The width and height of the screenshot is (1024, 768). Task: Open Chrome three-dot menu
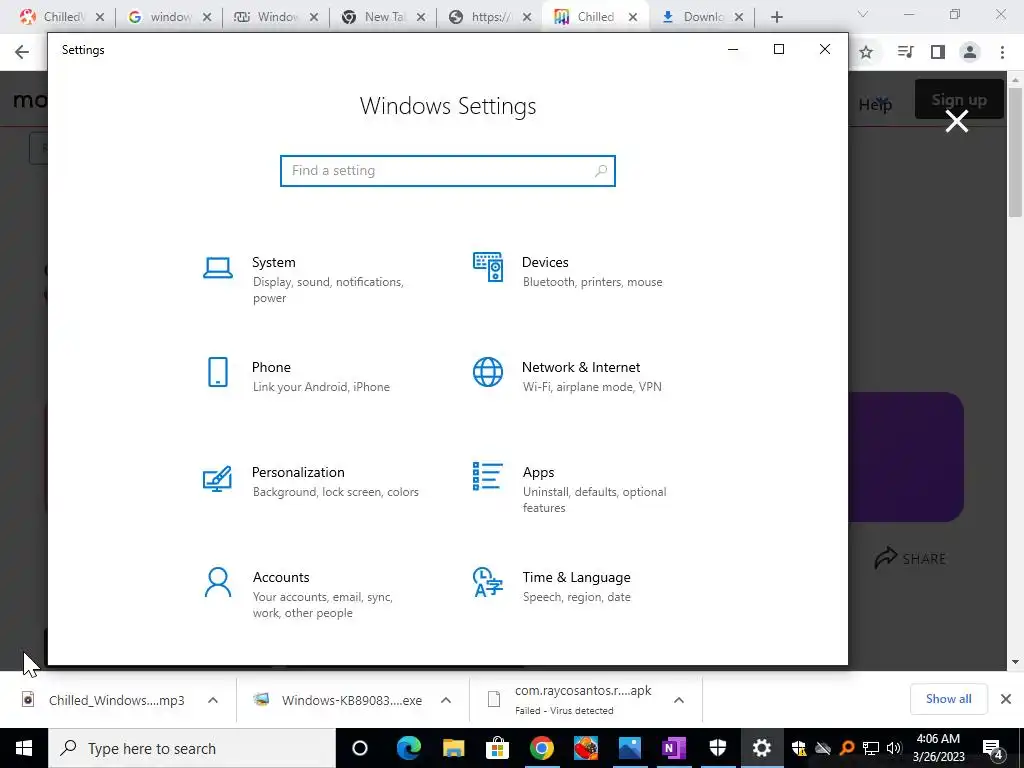pyautogui.click(x=1002, y=52)
